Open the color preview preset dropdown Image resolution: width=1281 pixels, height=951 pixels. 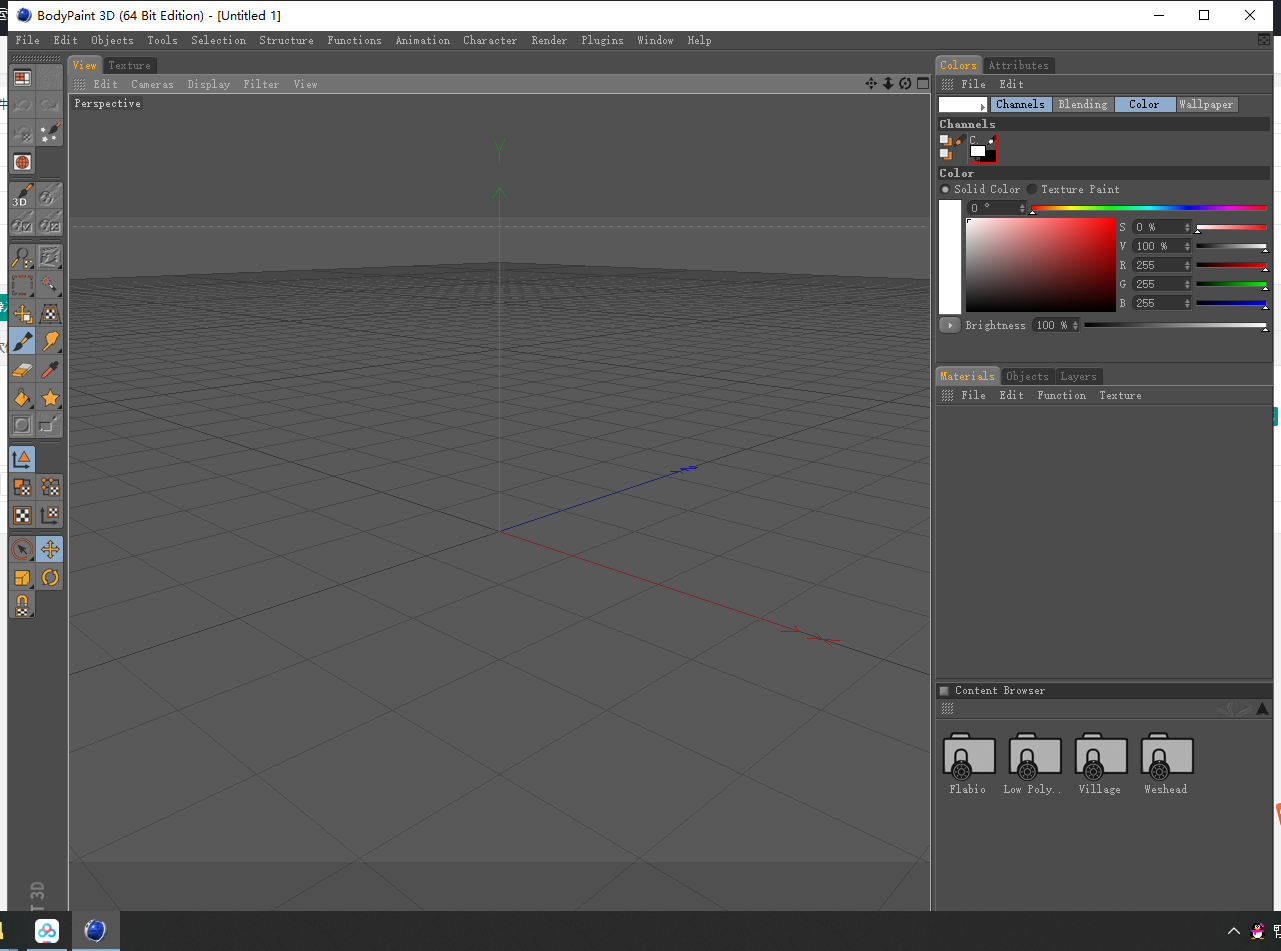click(x=963, y=104)
